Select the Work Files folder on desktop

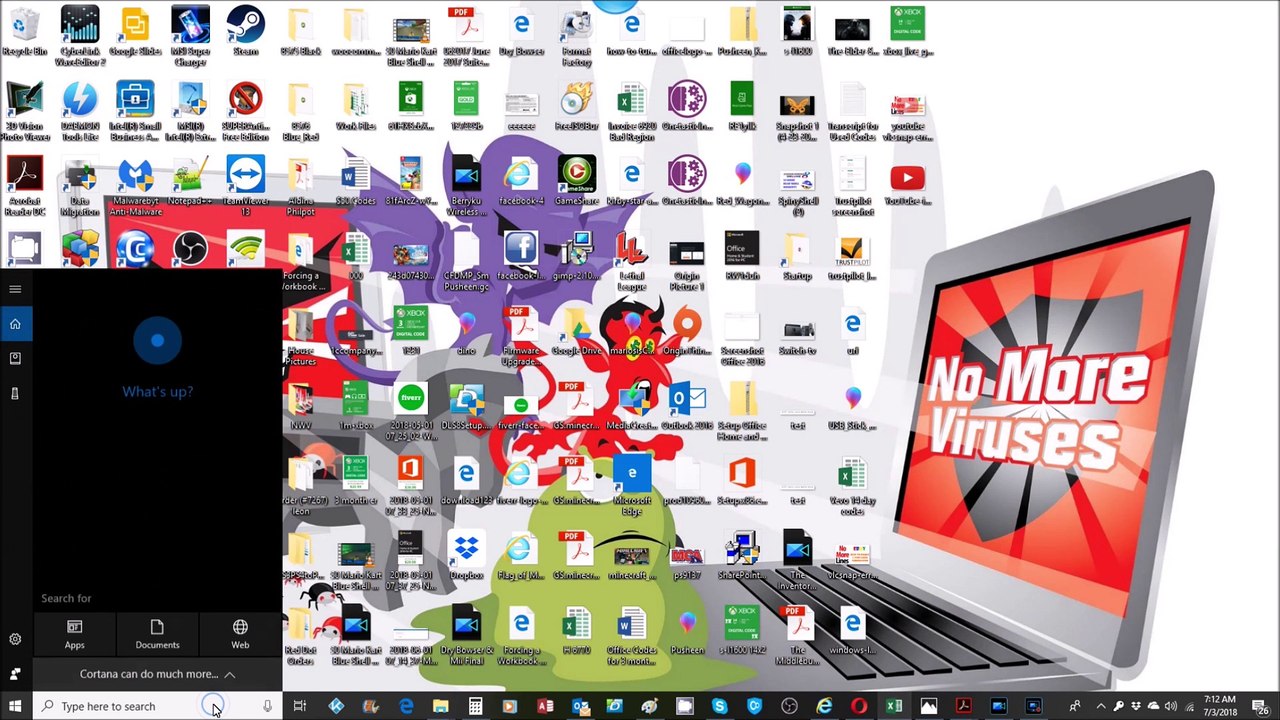tap(355, 107)
